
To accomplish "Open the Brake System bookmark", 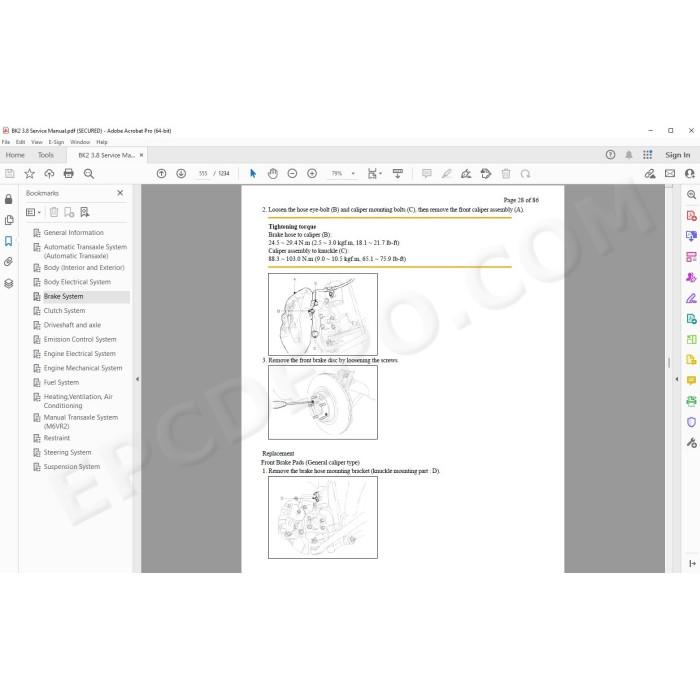I will (63, 296).
